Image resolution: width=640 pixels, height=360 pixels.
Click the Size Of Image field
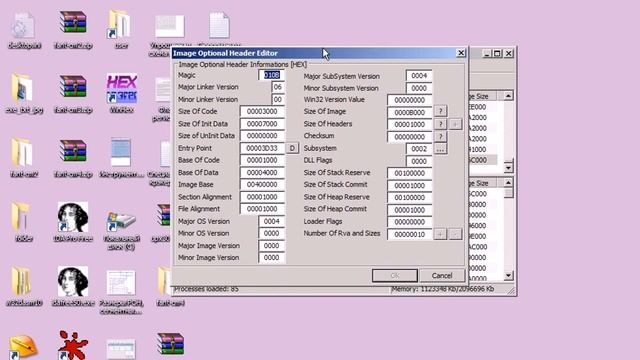[x=409, y=112]
